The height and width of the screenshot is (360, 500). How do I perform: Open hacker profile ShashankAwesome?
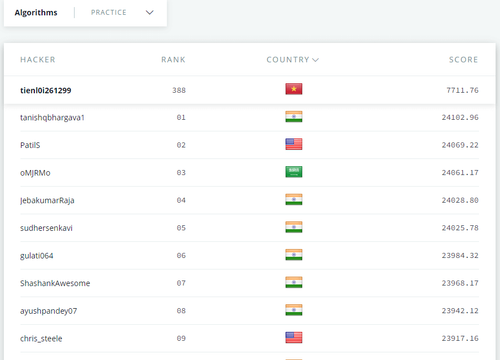point(55,283)
